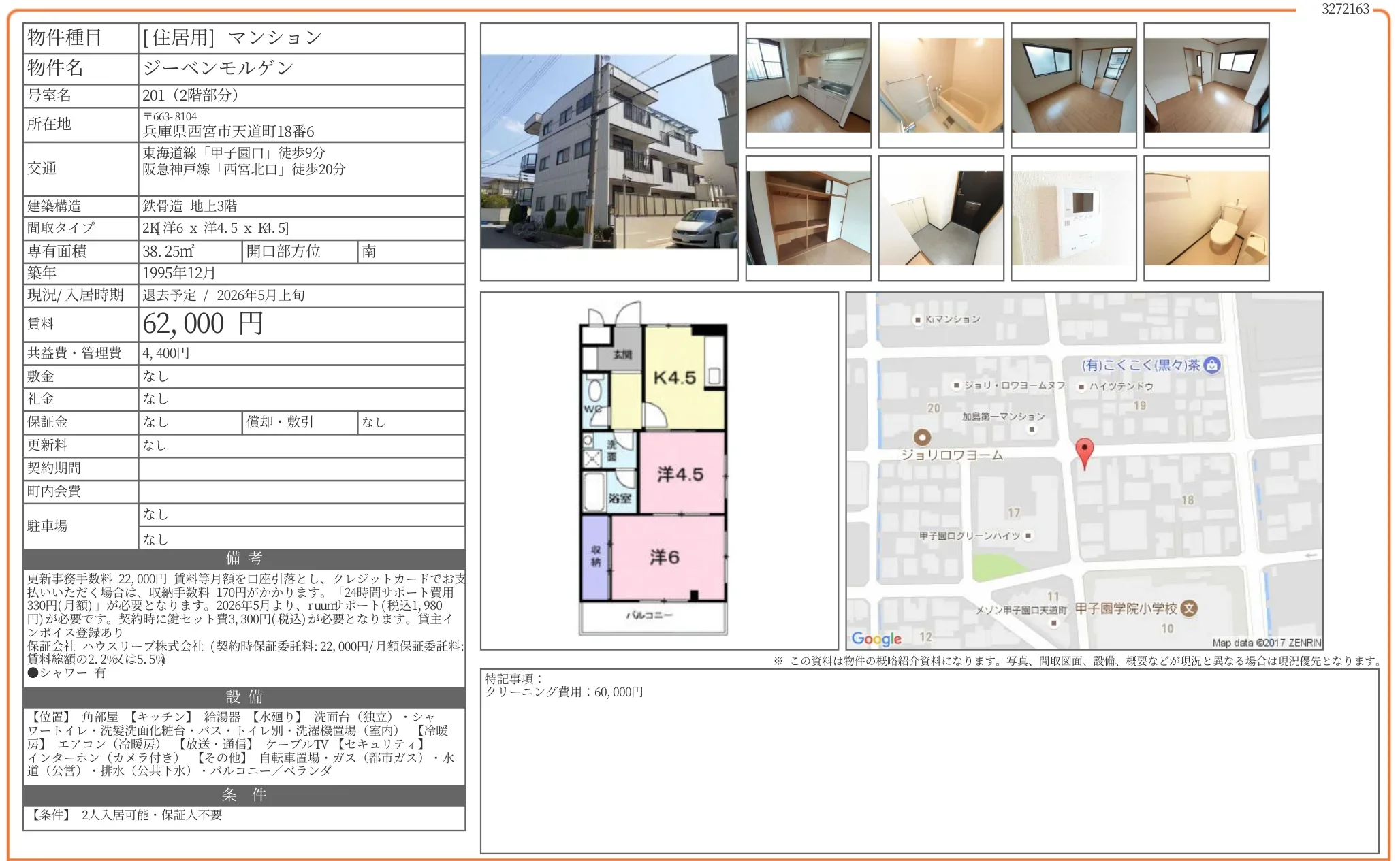Viewport: 1400px width, 861px height.
Task: Open the toilet photo thumbnail
Action: [x=1206, y=218]
